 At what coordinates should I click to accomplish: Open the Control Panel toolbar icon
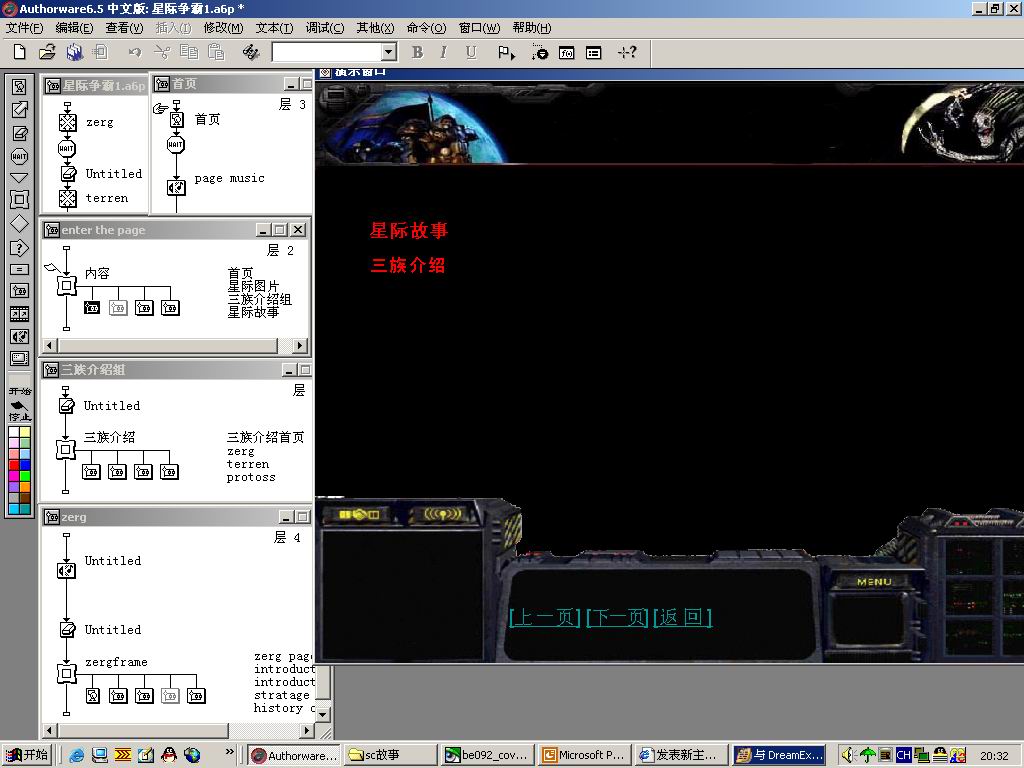(539, 52)
